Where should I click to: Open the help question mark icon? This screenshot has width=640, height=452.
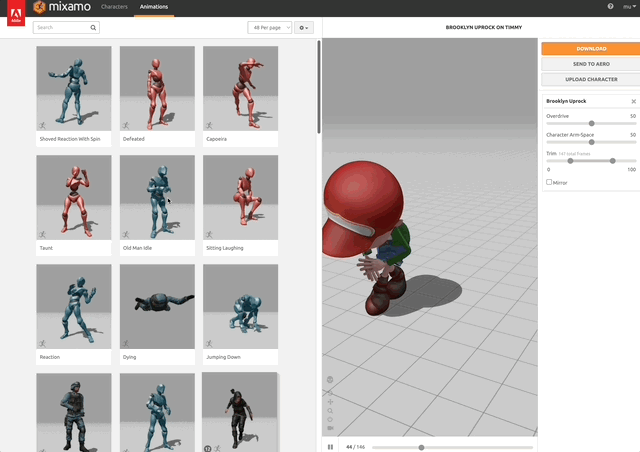pos(610,6)
